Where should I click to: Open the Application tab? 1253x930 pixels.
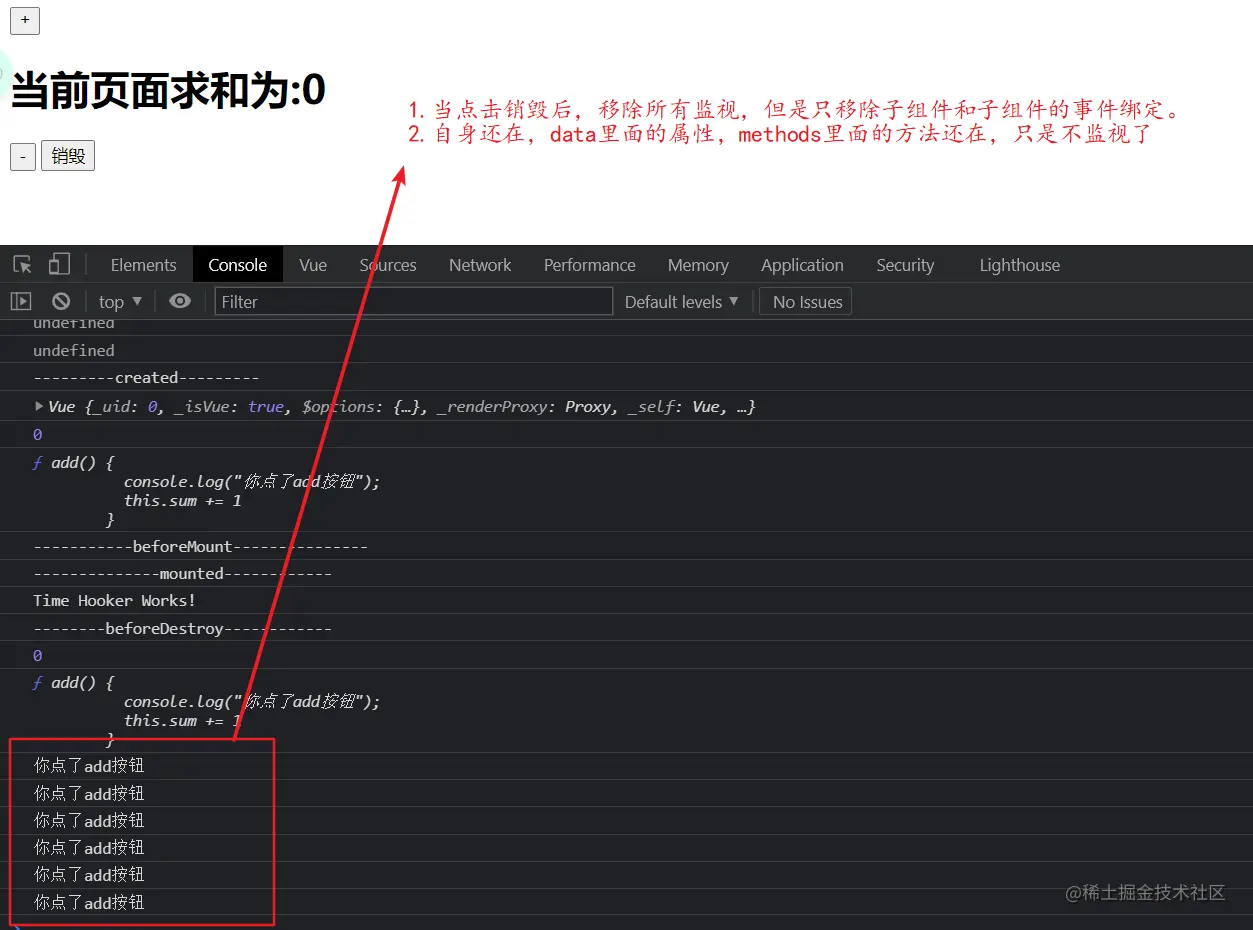[x=802, y=265]
